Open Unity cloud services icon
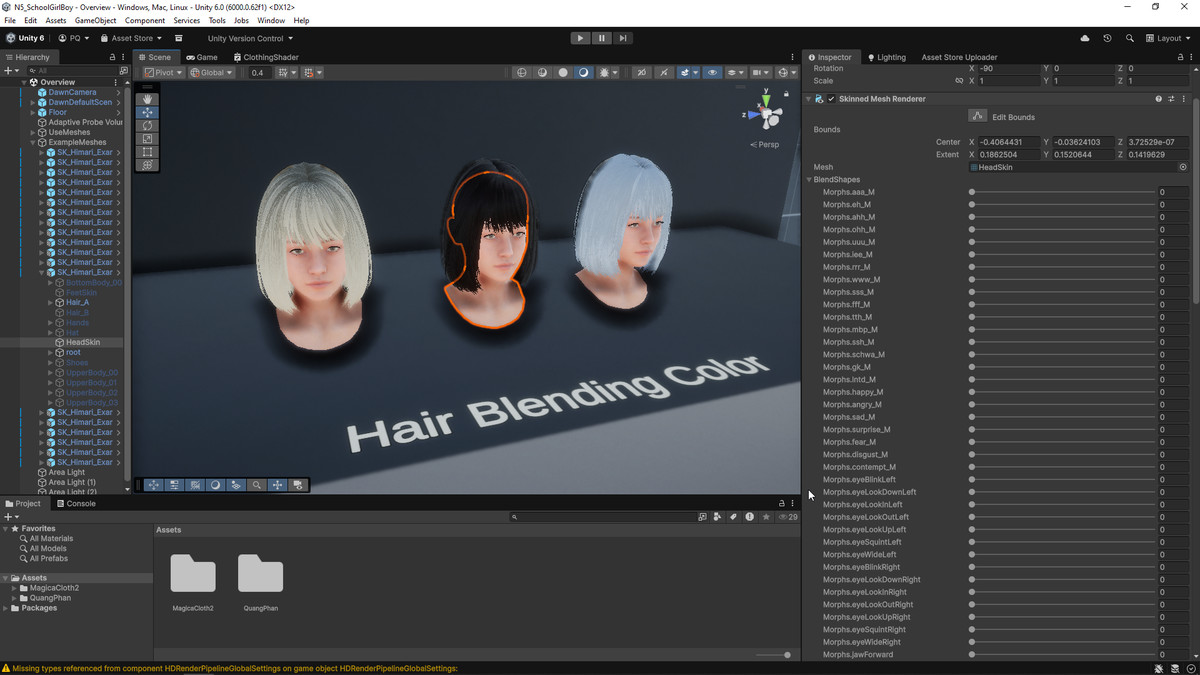Screen dimensions: 1200x675 click(x=1085, y=38)
